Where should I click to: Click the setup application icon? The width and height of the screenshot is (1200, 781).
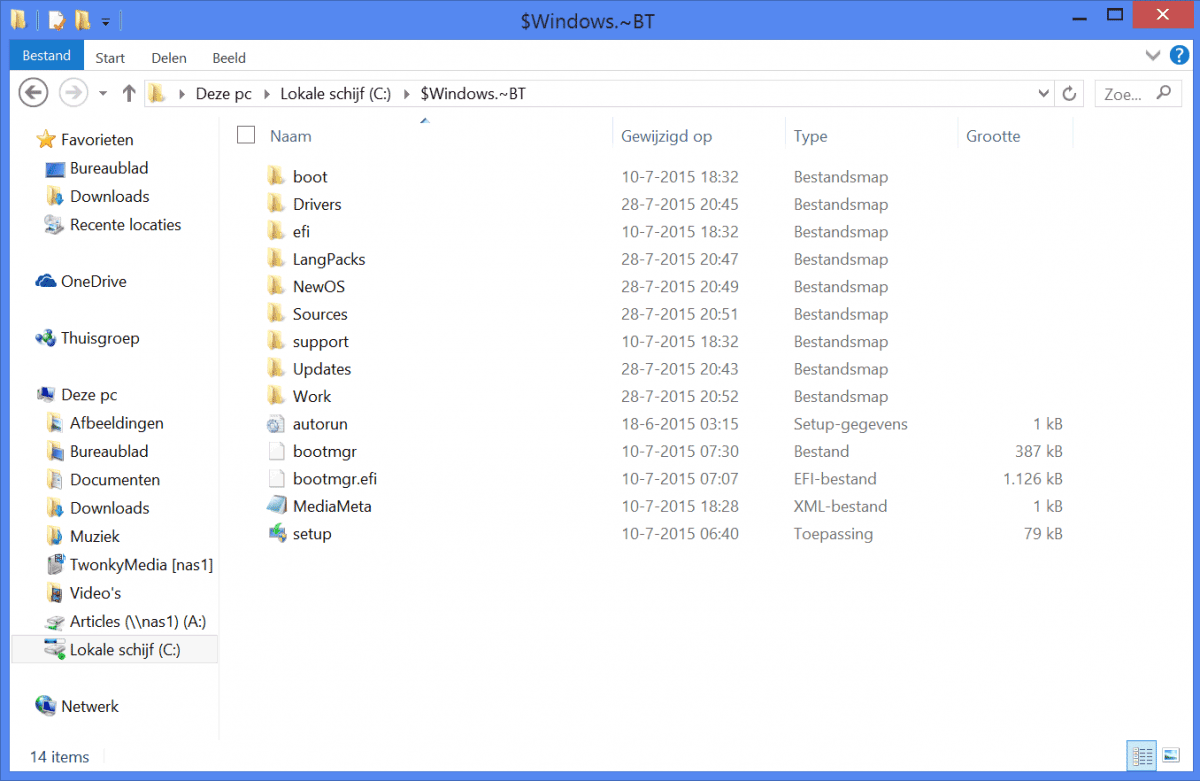pyautogui.click(x=277, y=534)
